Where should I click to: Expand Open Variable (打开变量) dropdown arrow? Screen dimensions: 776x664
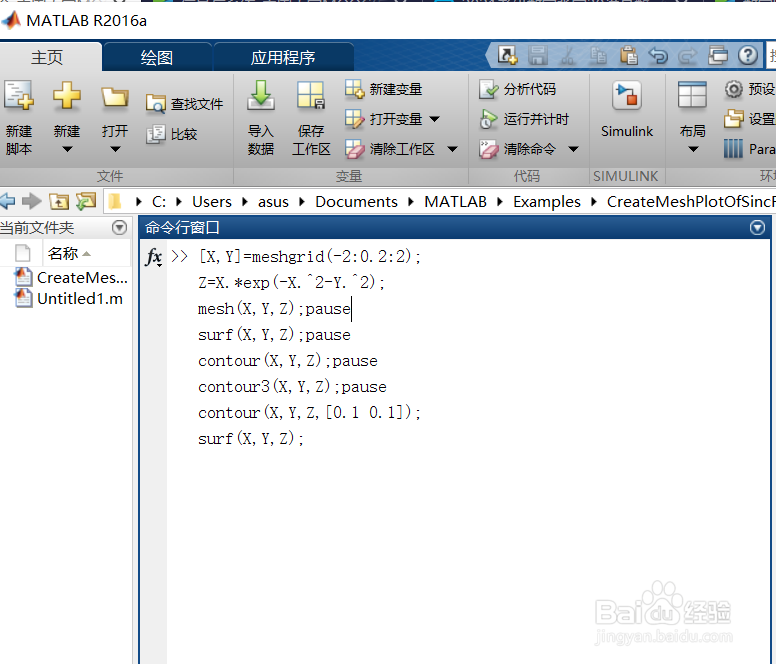pos(435,119)
